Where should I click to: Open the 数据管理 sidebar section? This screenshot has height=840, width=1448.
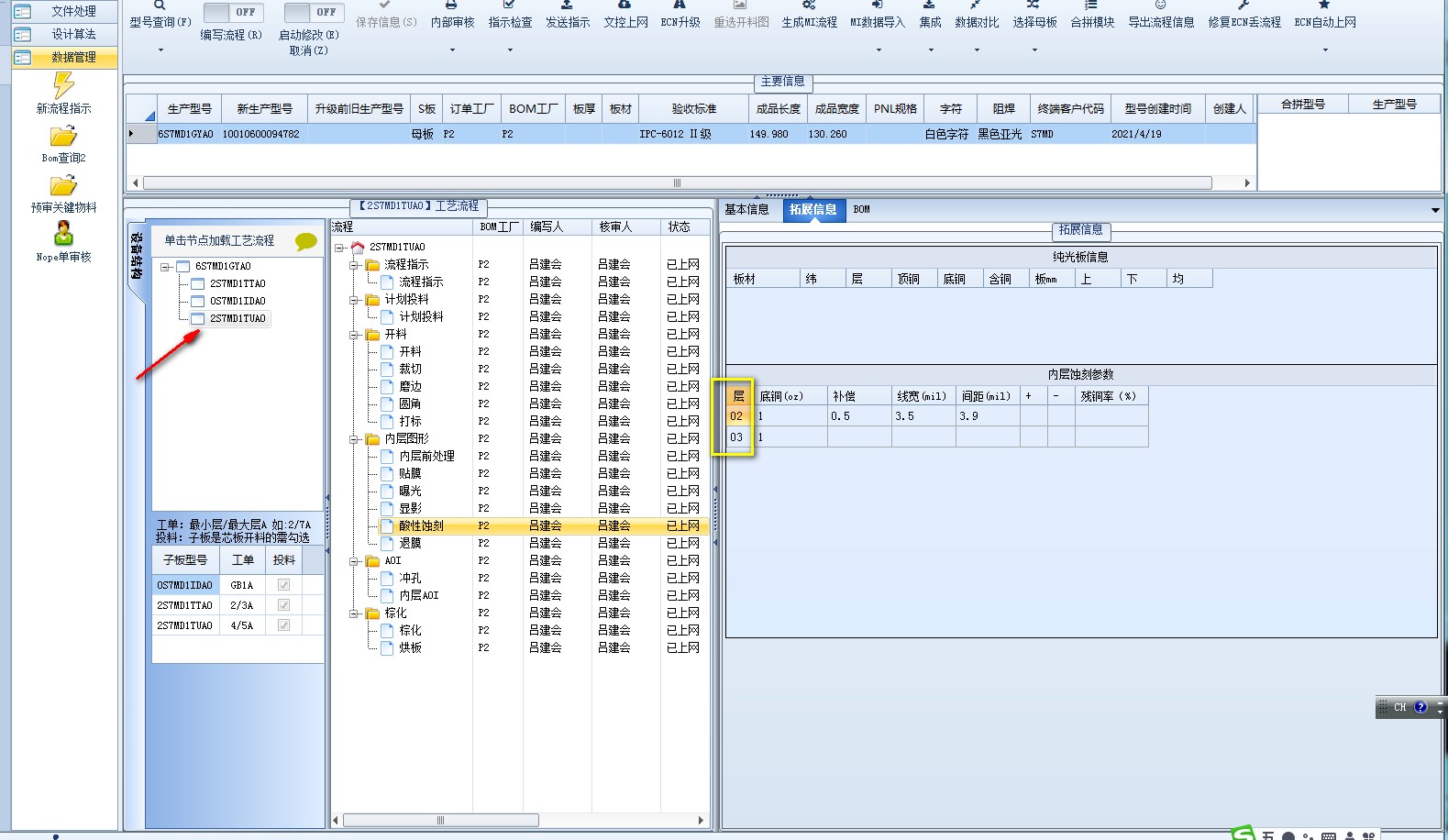coord(65,57)
